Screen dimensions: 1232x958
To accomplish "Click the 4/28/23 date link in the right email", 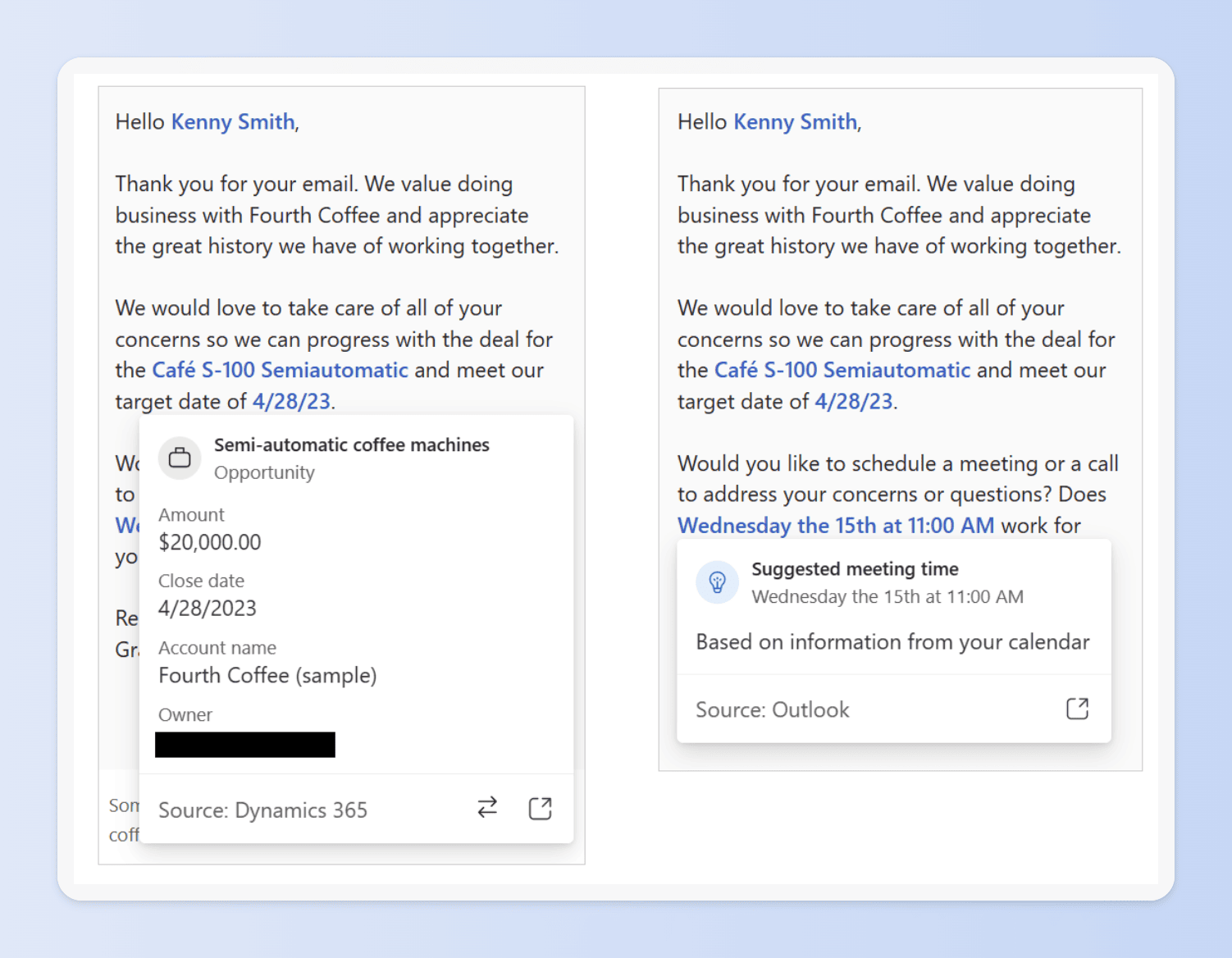I will [x=854, y=401].
